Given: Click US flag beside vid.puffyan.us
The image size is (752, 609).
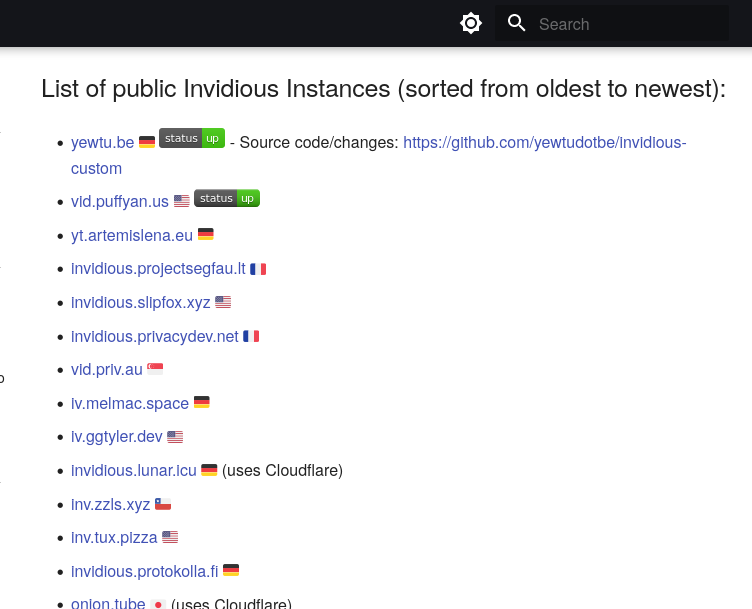Looking at the screenshot, I should click(x=182, y=201).
